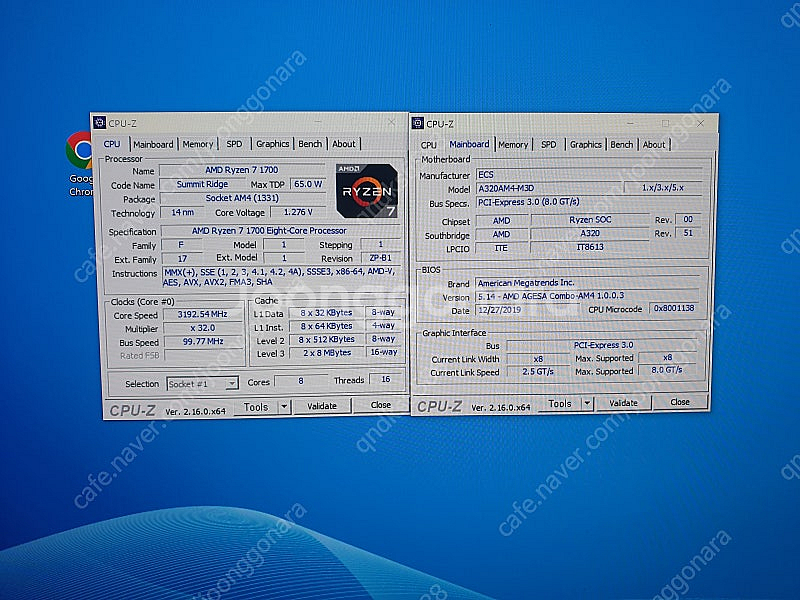Open the Mainboard tab in the left window
This screenshot has height=600, width=800.
153,144
